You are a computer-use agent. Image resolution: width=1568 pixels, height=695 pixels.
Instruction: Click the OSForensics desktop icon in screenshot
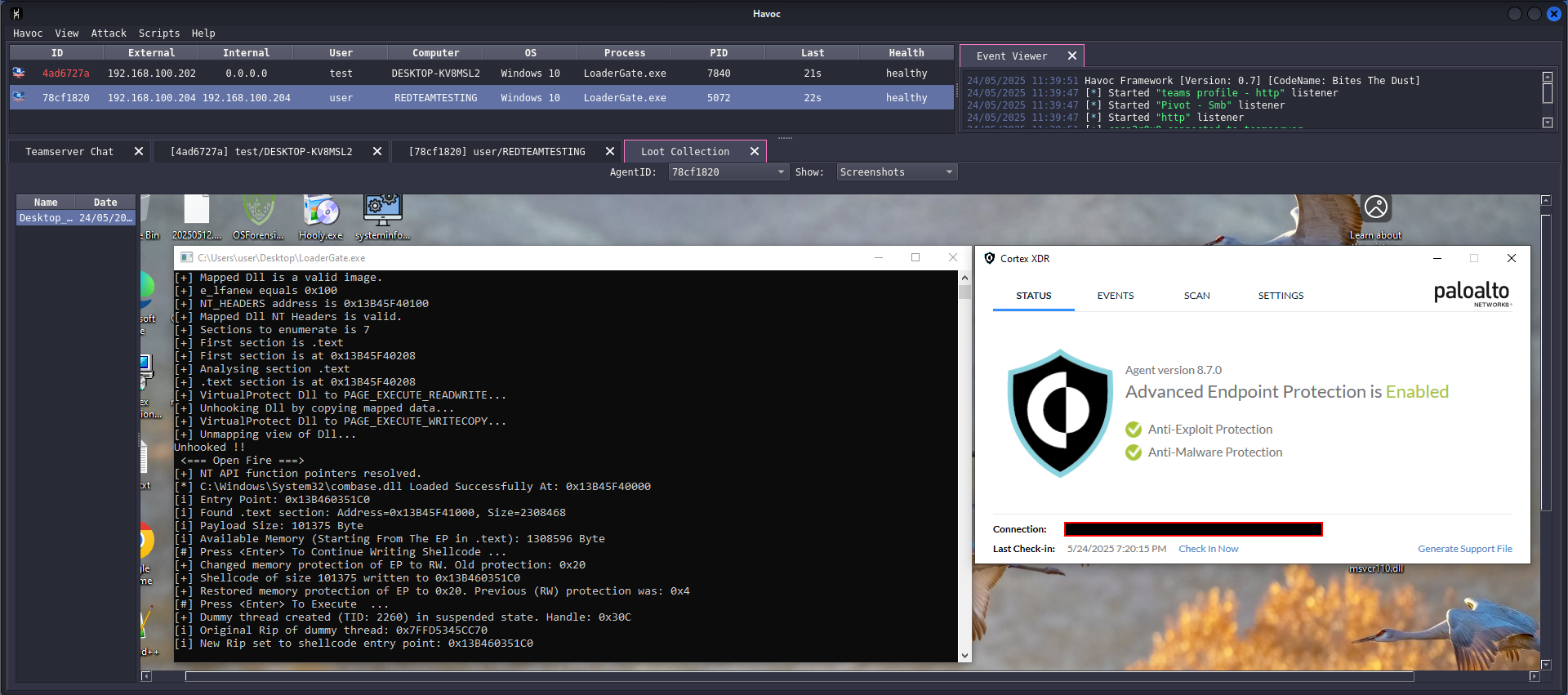point(258,217)
